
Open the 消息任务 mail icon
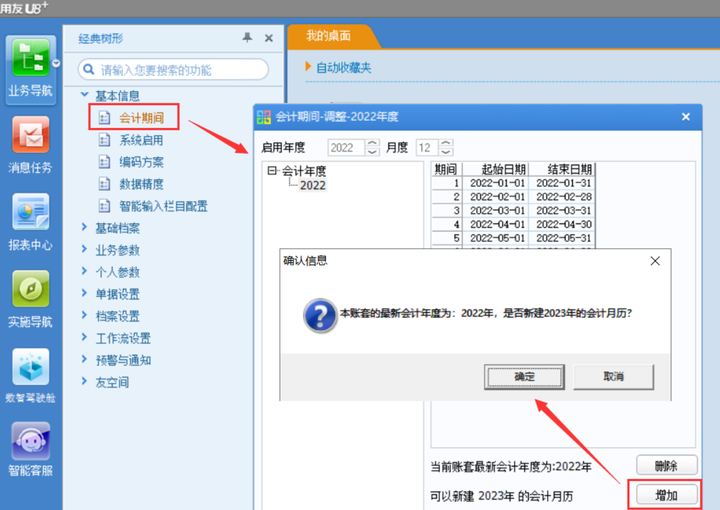click(x=31, y=135)
